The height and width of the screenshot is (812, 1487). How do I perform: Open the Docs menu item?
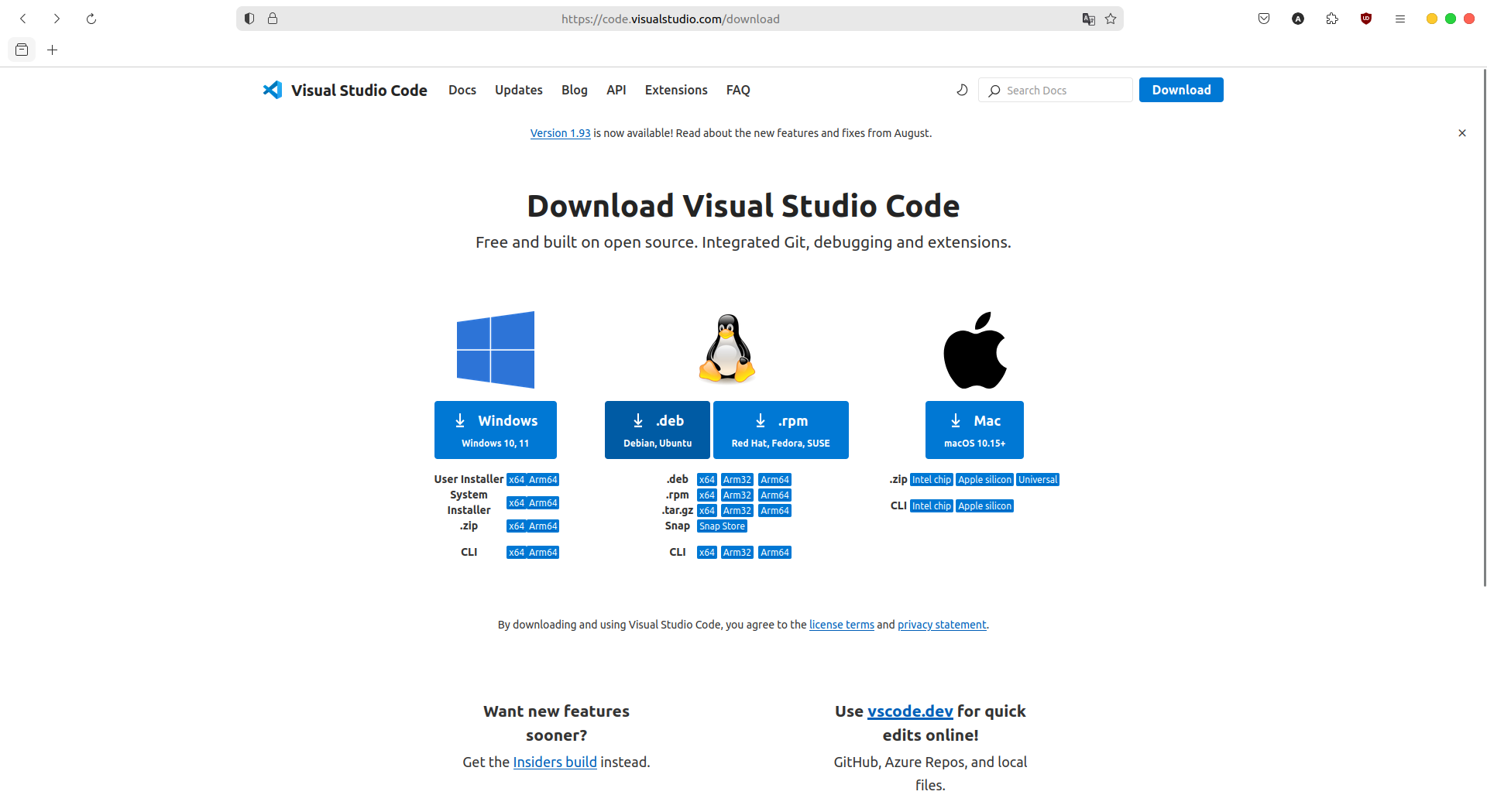462,90
